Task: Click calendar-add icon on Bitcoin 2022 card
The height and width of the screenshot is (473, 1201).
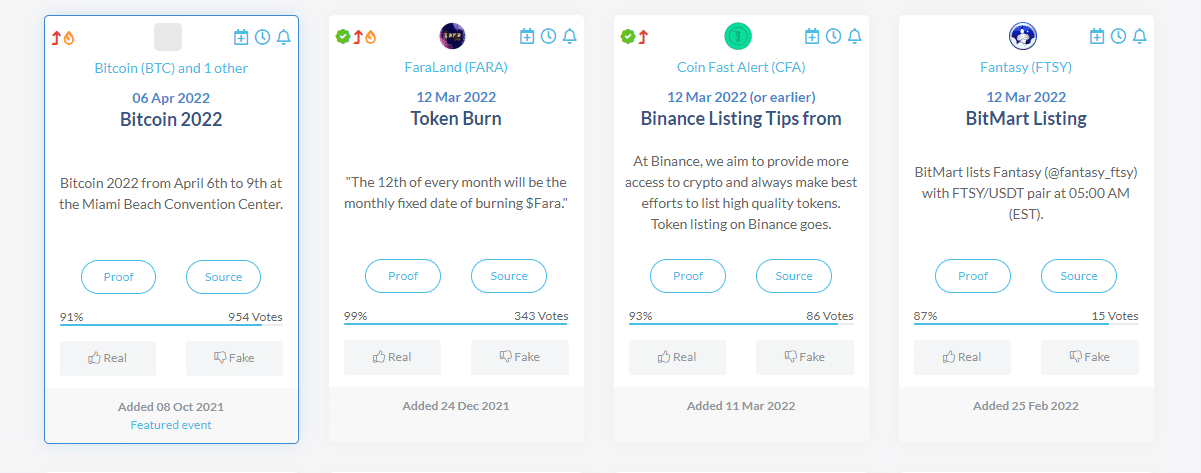Action: pos(241,37)
